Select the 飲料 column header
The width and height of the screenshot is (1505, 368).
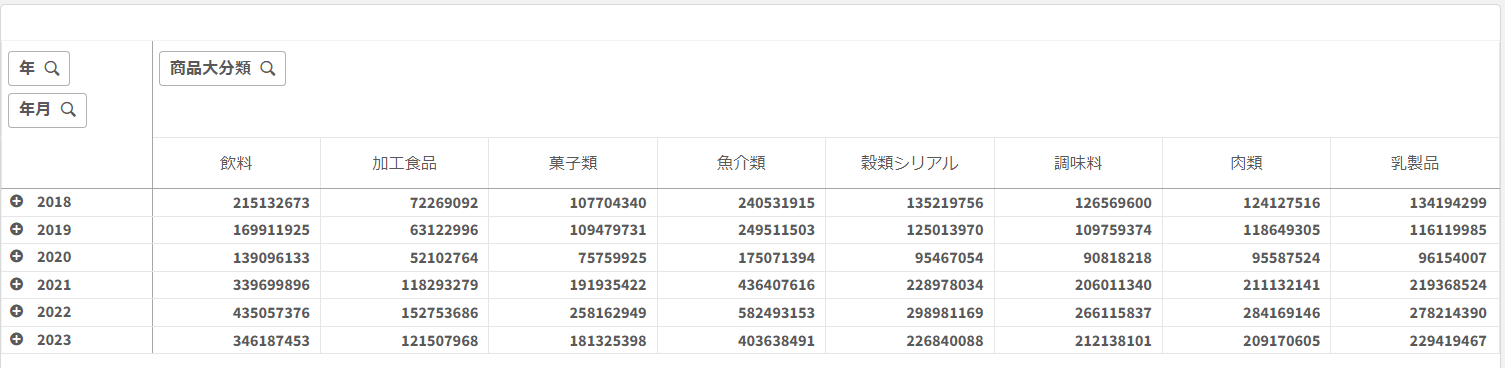237,163
